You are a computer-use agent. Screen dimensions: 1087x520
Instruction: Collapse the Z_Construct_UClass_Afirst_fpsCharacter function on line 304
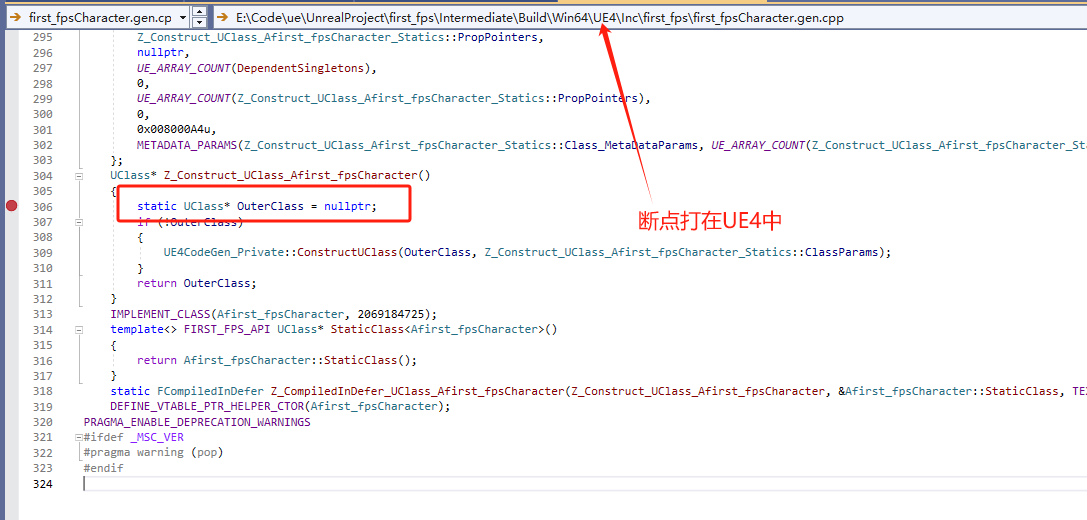pyautogui.click(x=80, y=175)
